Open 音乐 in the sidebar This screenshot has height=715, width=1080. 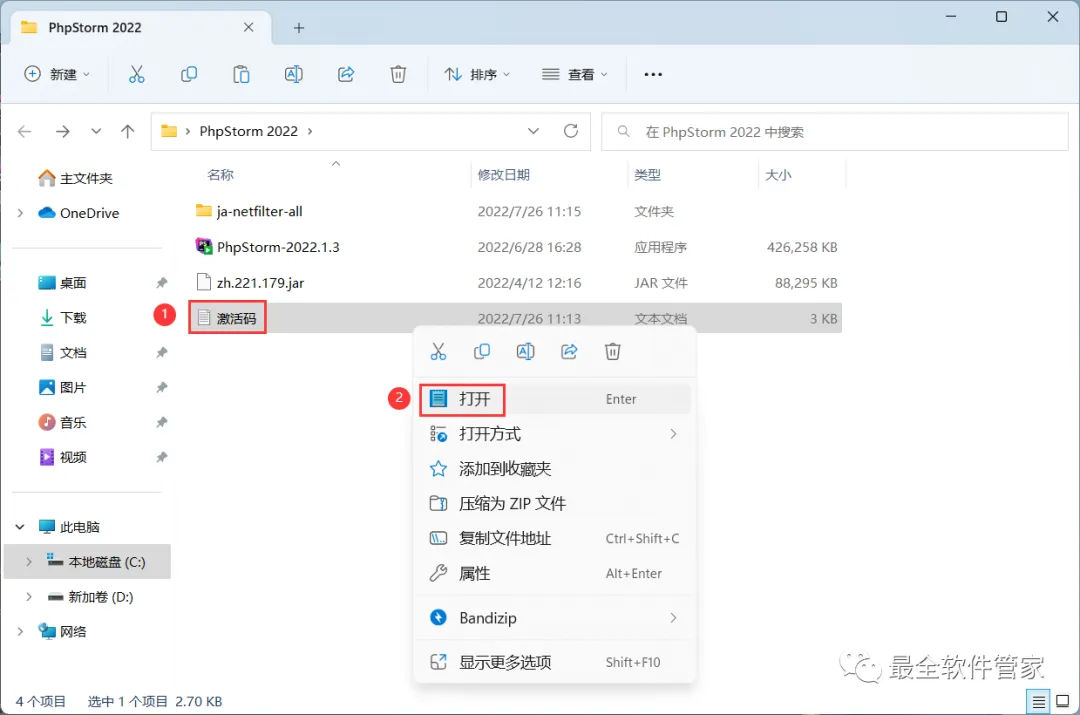[63, 422]
